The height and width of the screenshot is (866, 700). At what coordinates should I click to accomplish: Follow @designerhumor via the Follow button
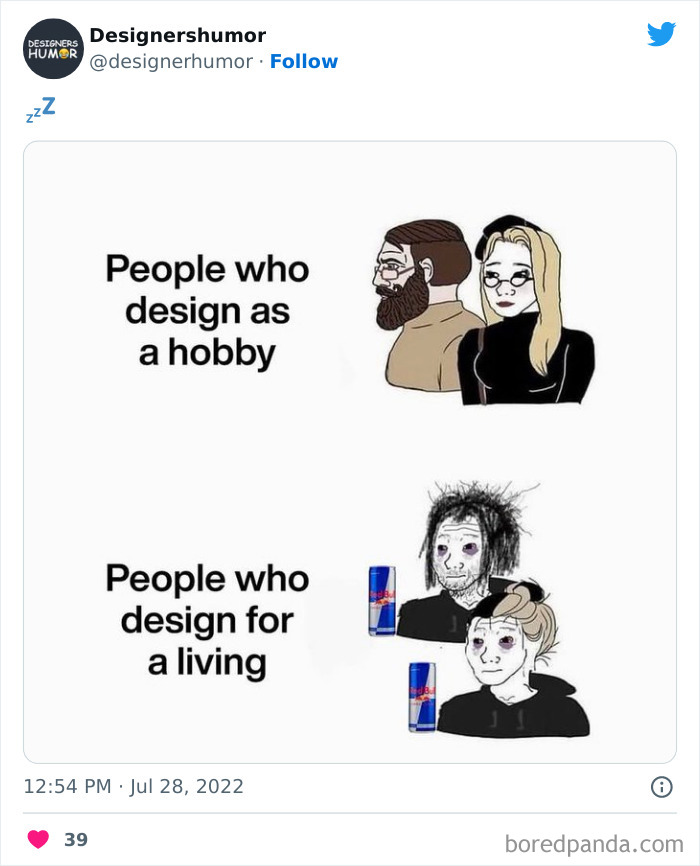tap(305, 62)
